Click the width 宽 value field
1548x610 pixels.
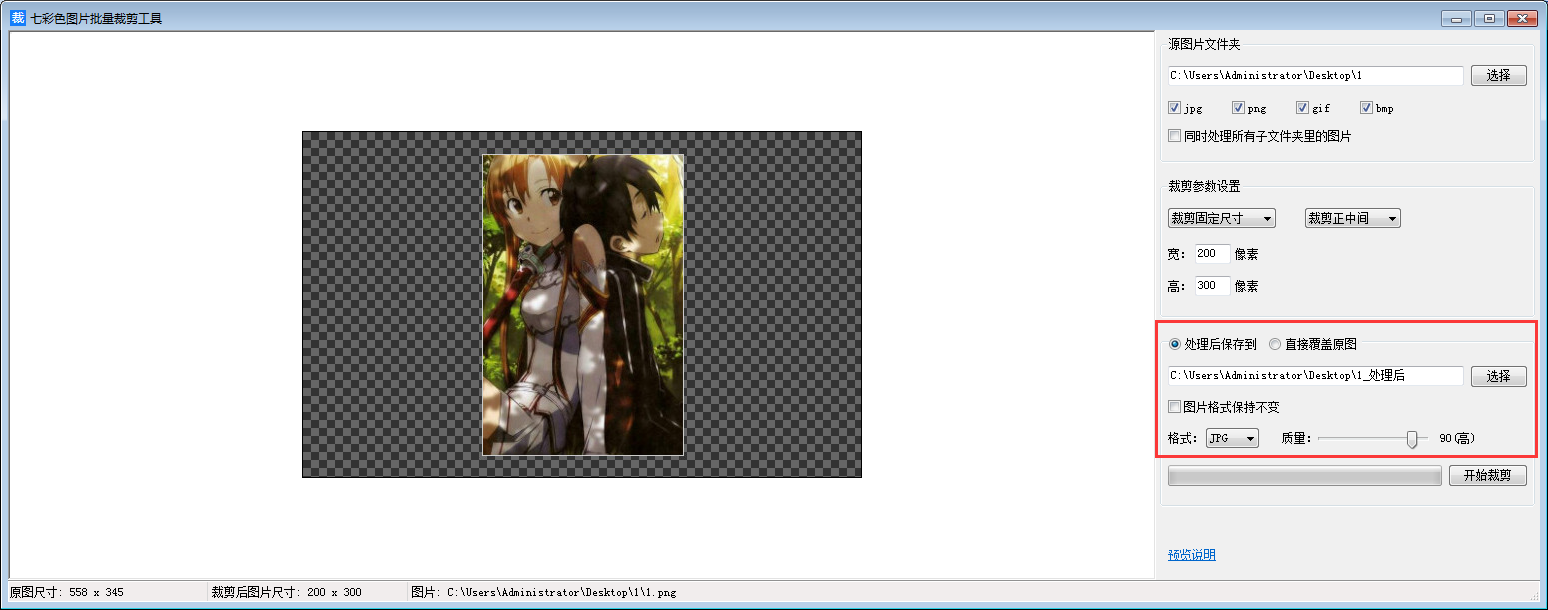pos(1213,254)
